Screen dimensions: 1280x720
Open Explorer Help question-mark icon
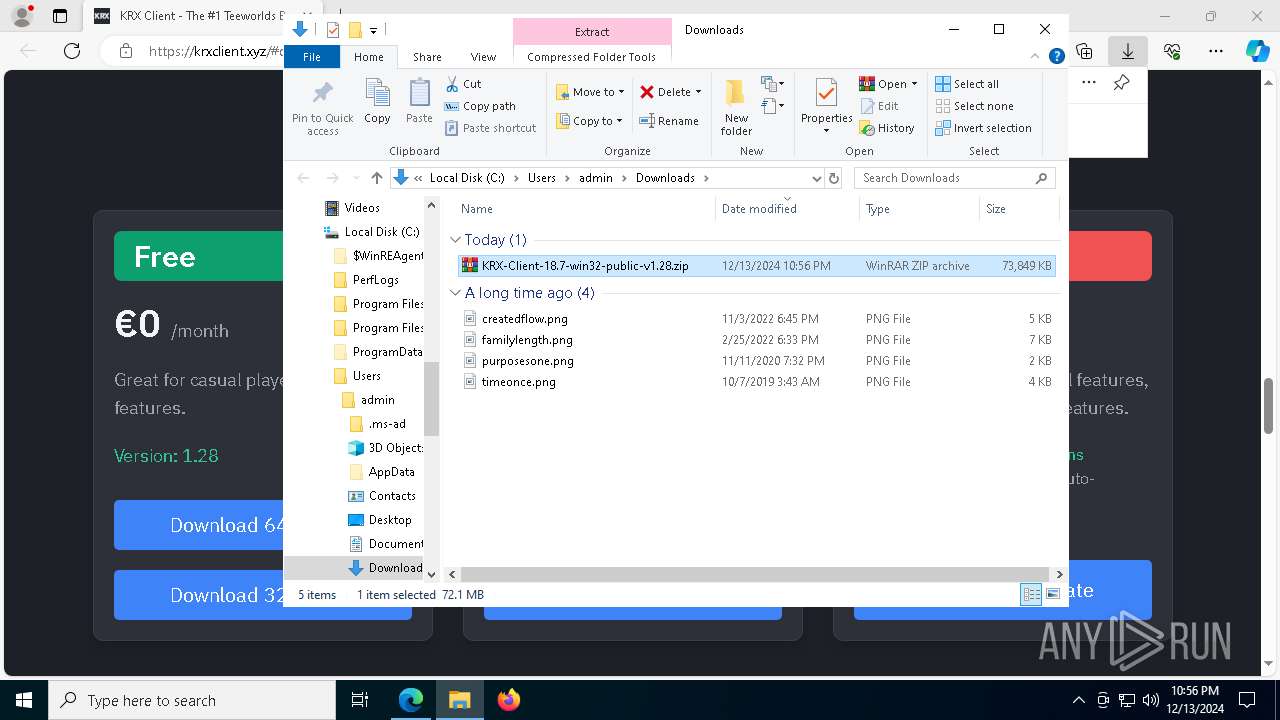[x=1056, y=57]
